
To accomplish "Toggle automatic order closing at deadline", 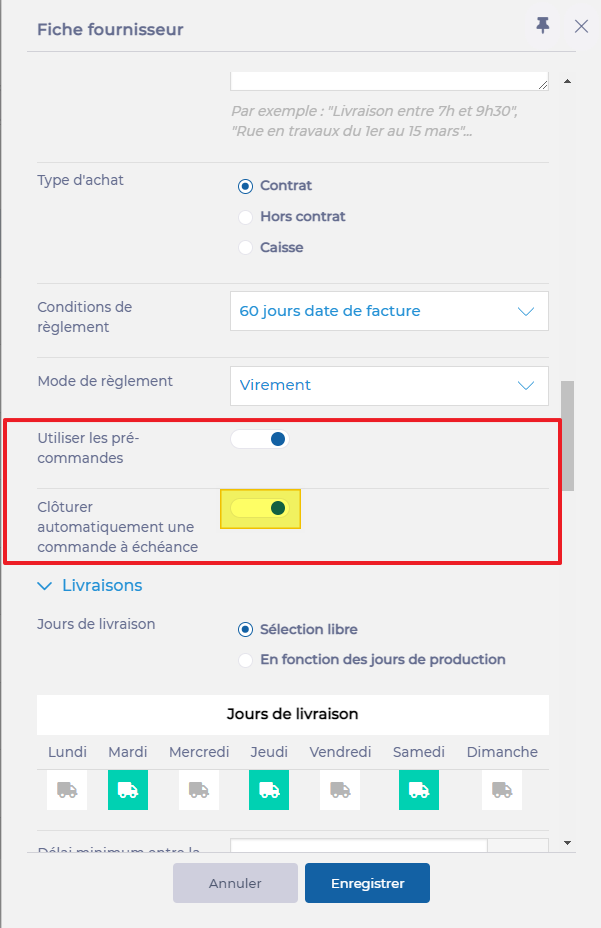I will coord(260,508).
